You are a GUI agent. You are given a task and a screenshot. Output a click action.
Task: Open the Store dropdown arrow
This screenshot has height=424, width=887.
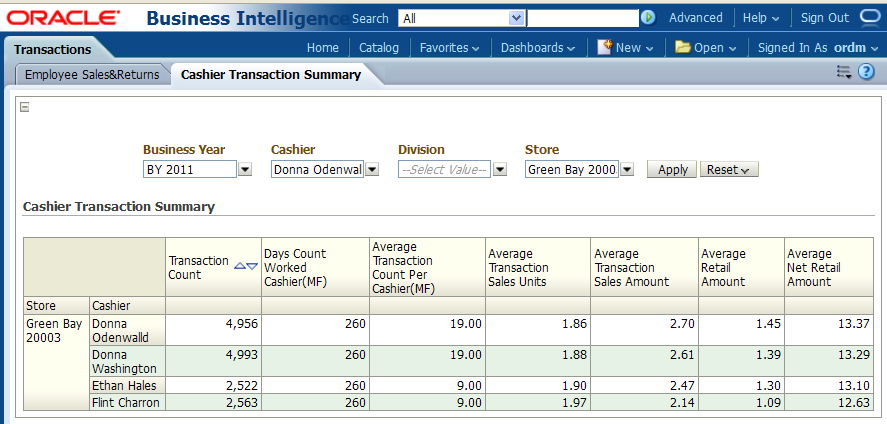coord(627,170)
